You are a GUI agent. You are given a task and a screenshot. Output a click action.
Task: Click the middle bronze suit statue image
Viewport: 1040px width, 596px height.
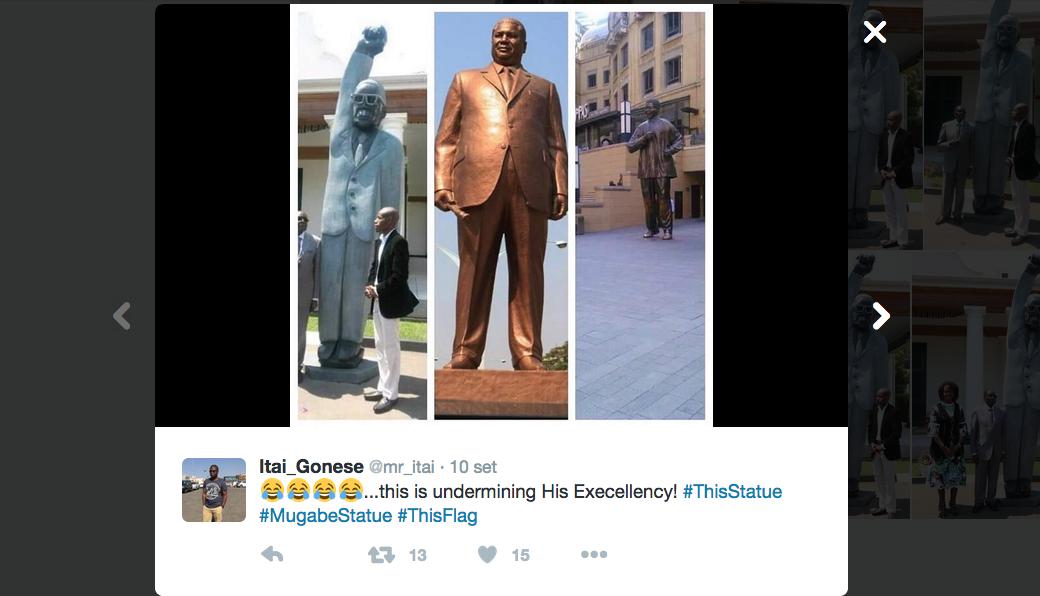501,215
